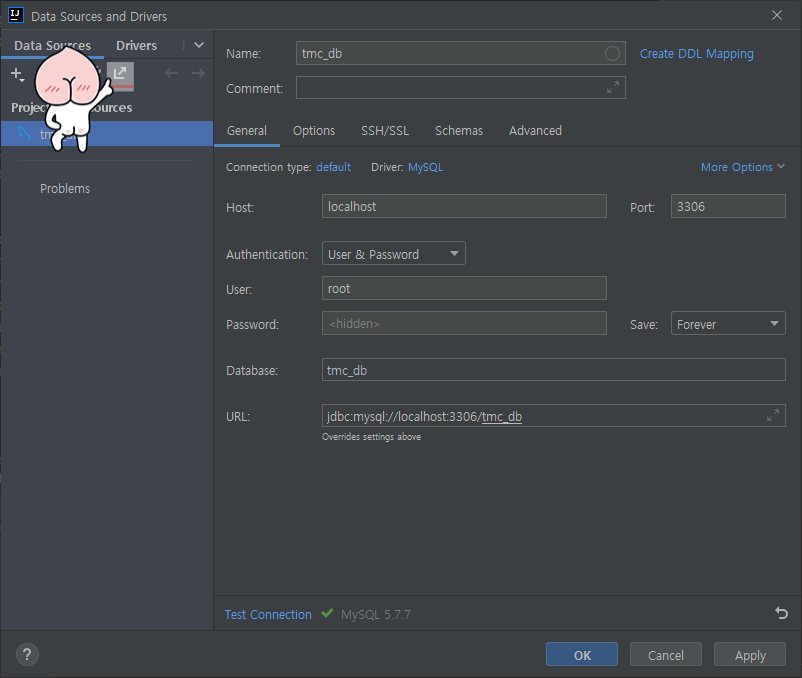Click the MySQL driver link
The height and width of the screenshot is (678, 802).
pos(425,167)
